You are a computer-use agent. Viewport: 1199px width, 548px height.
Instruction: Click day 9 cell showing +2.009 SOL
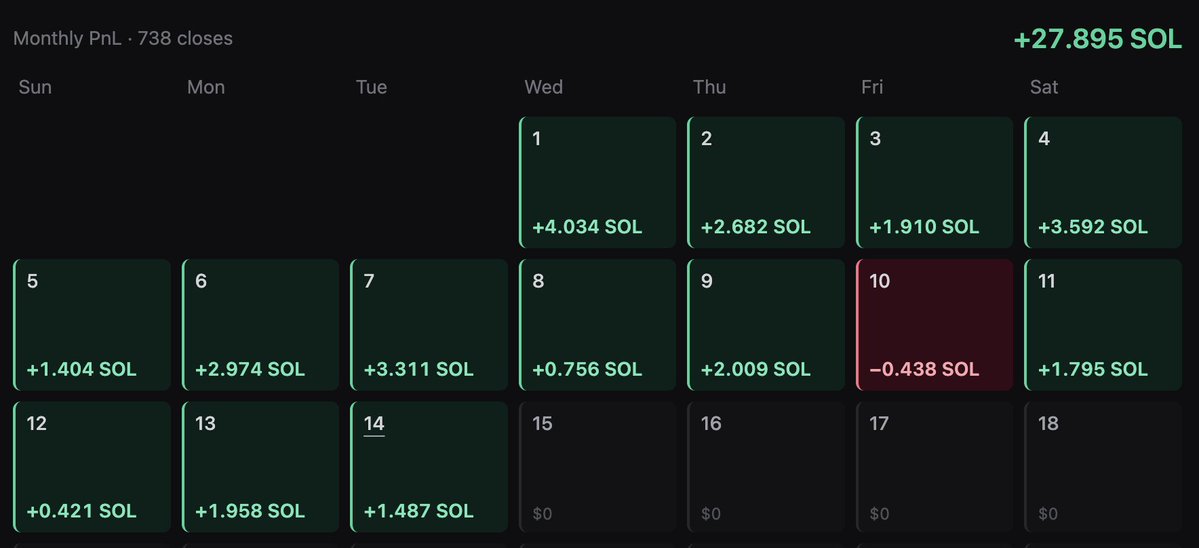[x=766, y=325]
